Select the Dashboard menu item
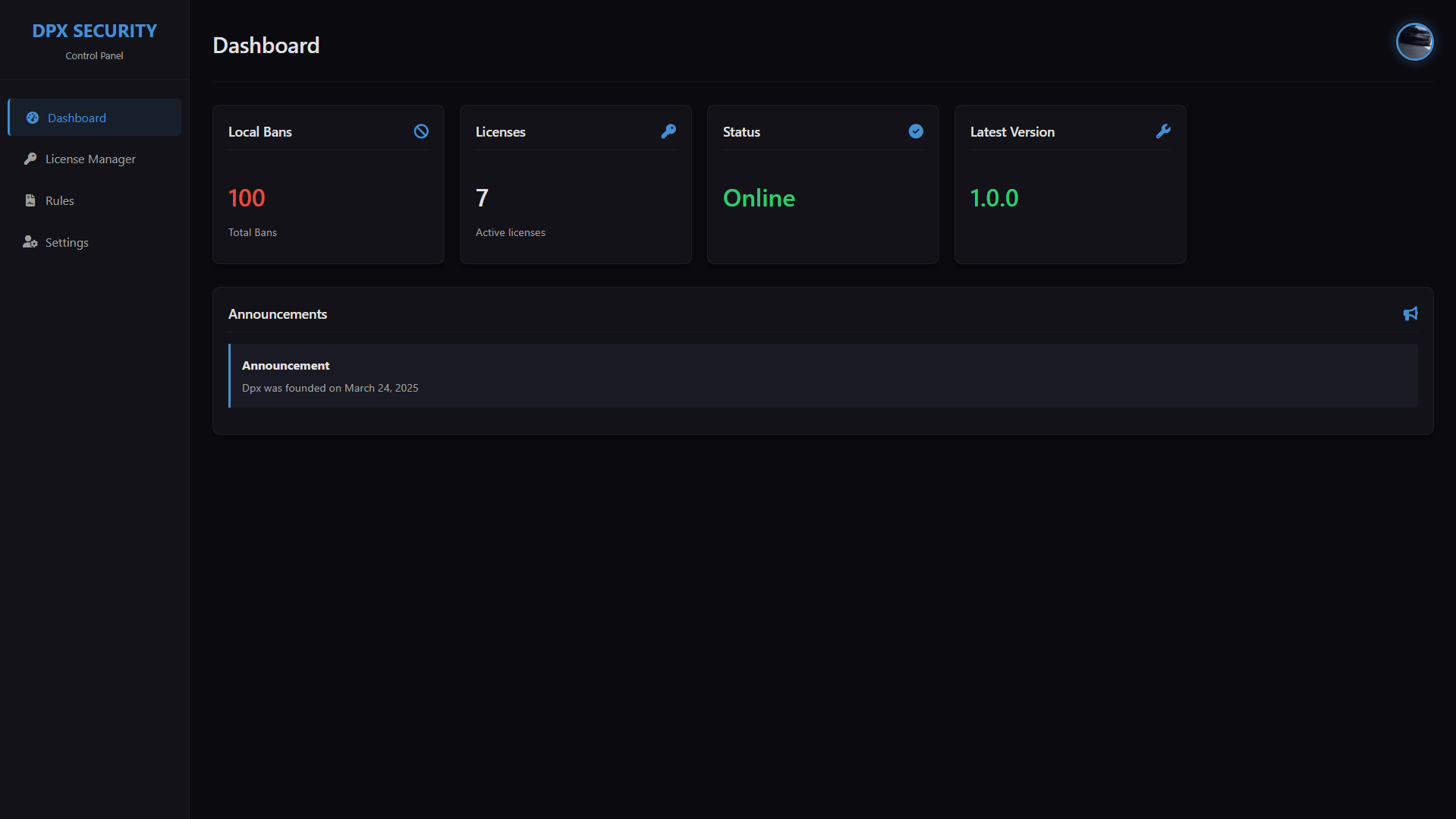1456x819 pixels. (x=77, y=118)
